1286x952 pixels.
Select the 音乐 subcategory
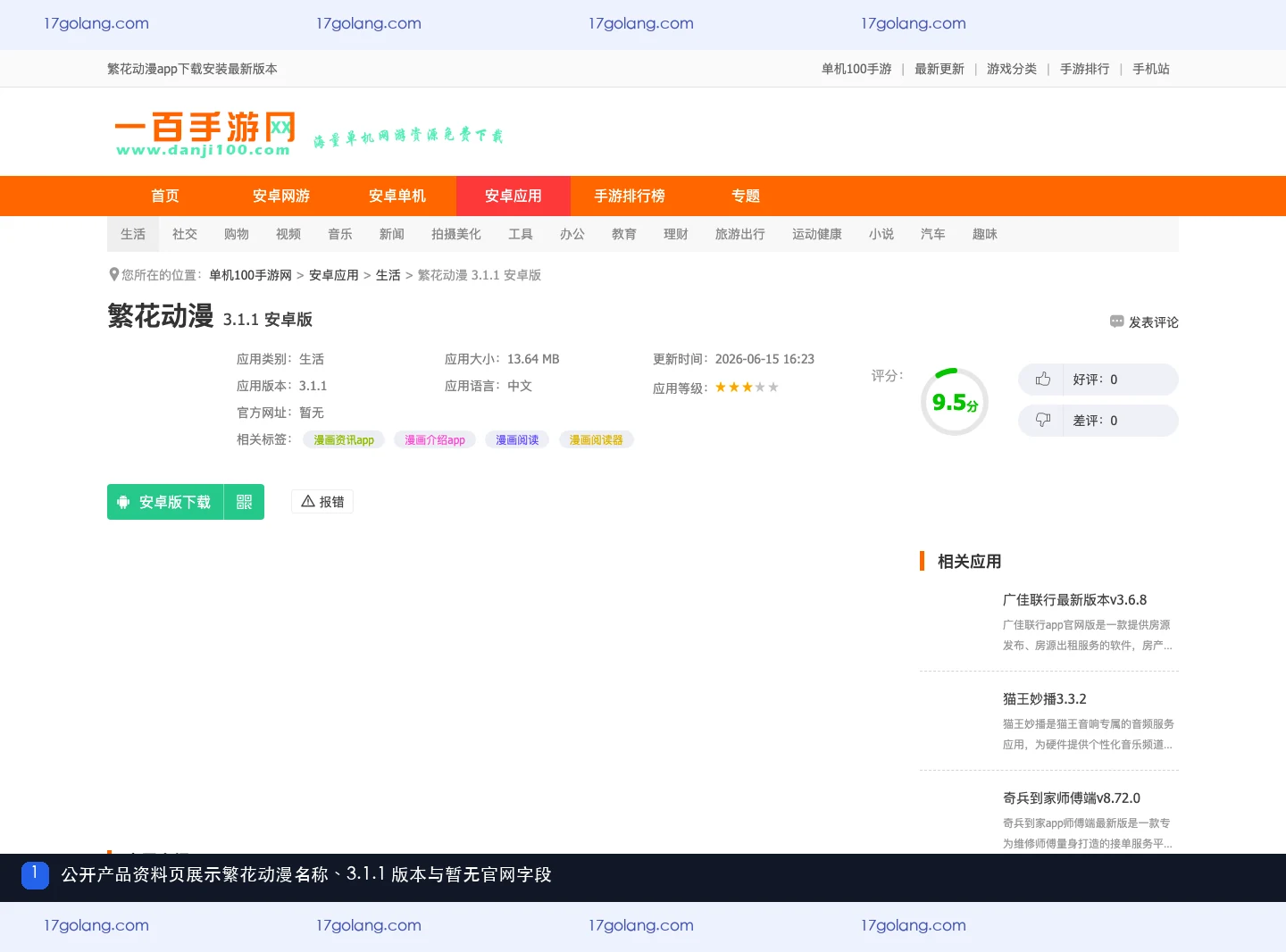coord(340,234)
